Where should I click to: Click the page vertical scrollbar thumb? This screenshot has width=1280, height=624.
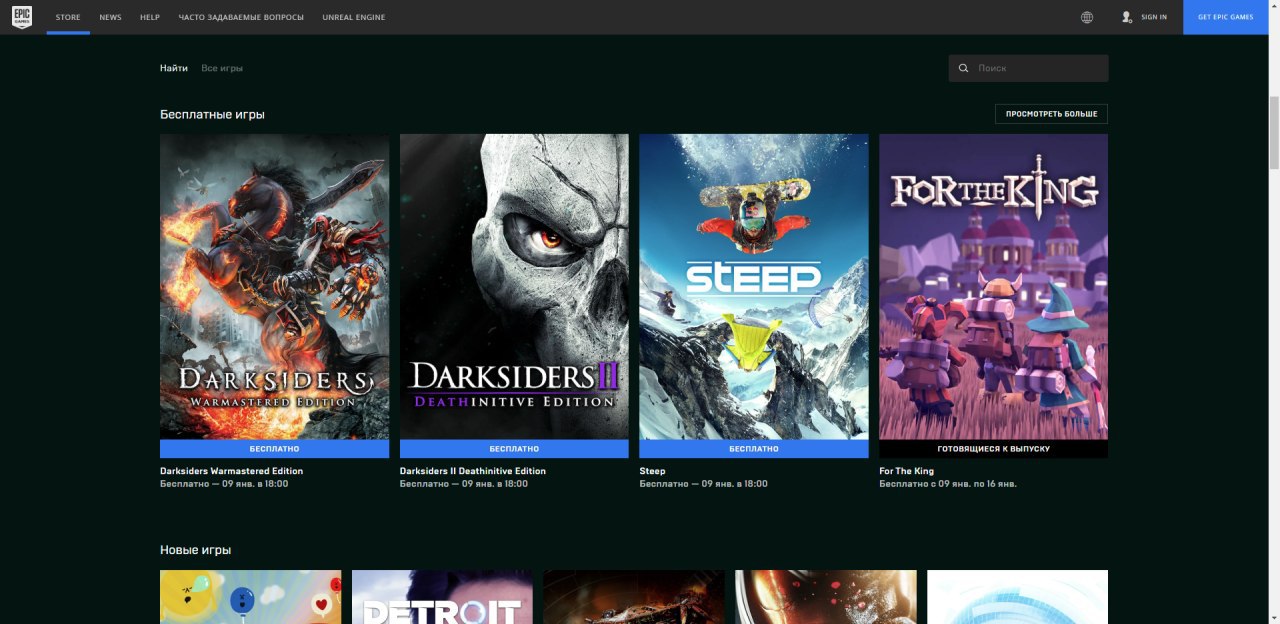[1274, 132]
